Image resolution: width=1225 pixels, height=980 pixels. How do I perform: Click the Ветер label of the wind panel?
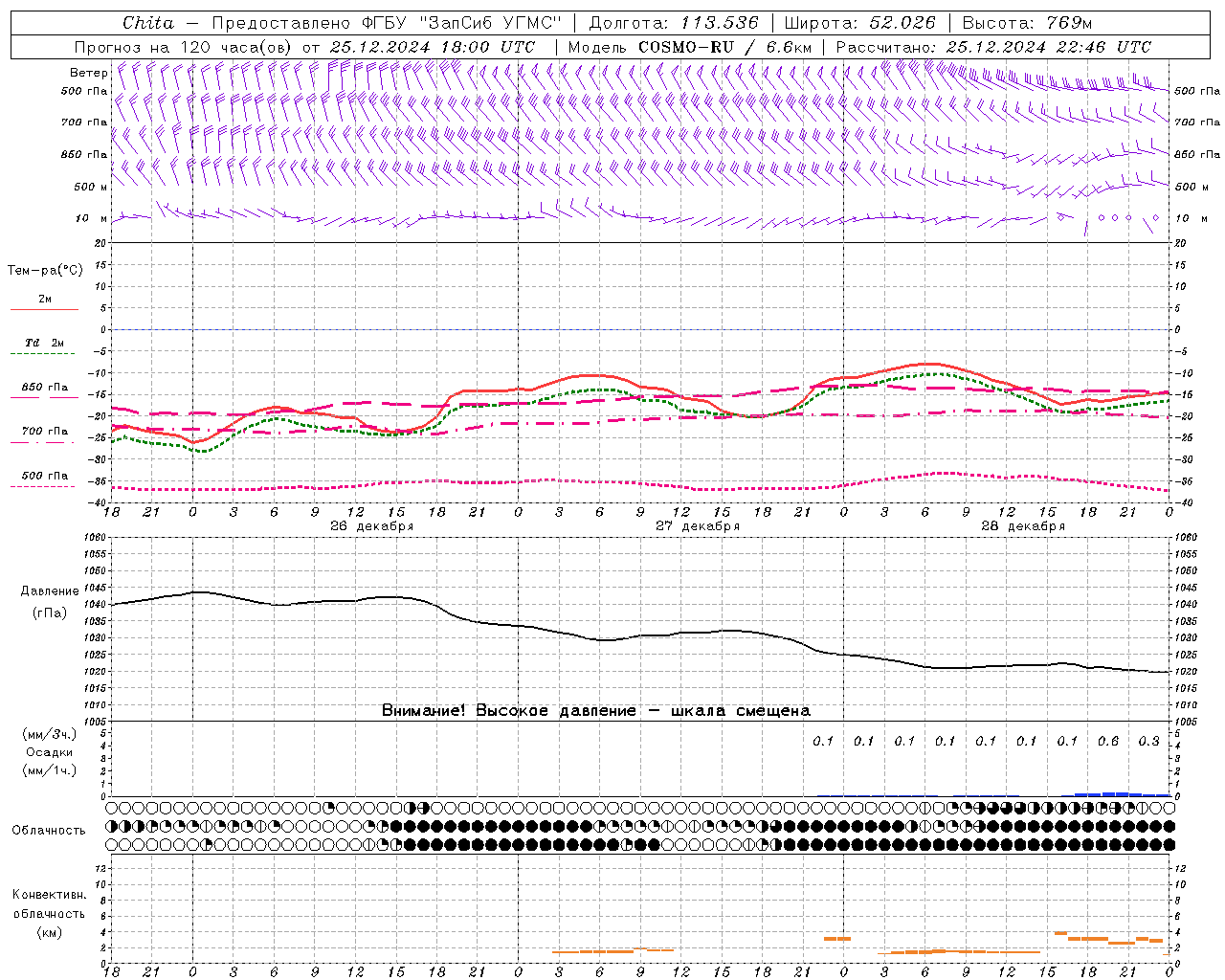click(x=88, y=73)
